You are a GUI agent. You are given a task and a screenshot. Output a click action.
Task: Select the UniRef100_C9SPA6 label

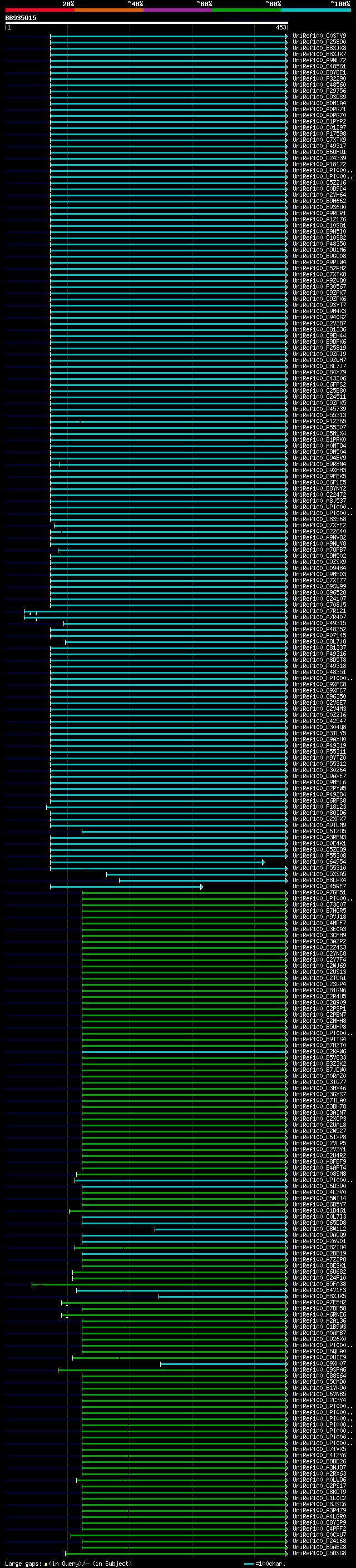point(319,1369)
